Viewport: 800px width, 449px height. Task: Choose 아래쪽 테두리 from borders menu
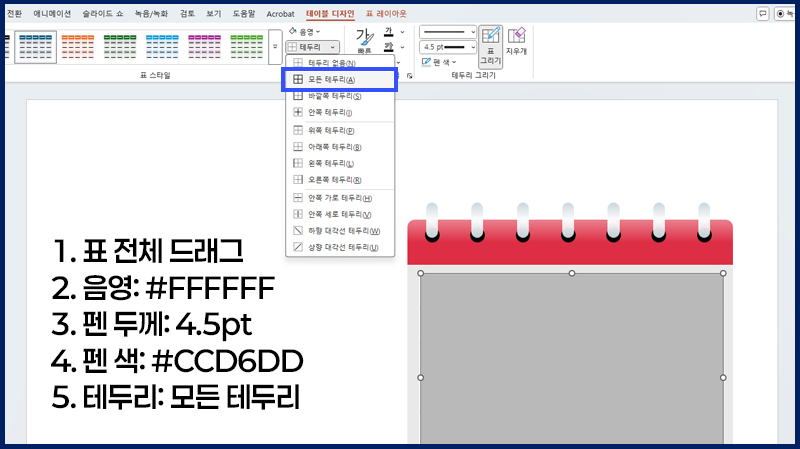[x=340, y=147]
